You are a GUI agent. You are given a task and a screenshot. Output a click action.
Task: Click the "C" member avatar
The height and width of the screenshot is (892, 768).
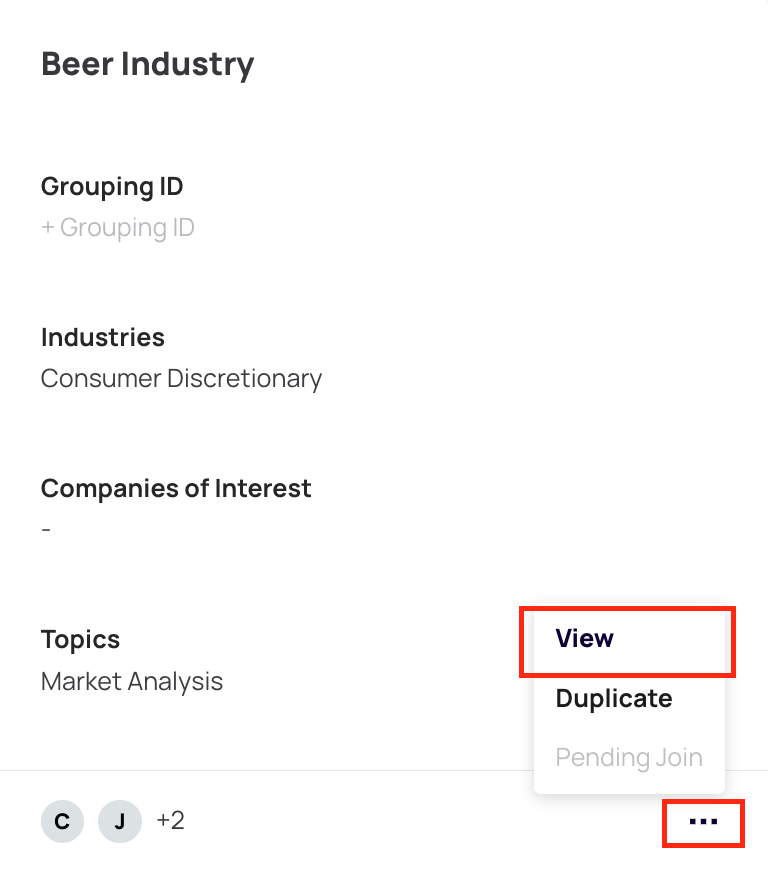pos(62,822)
